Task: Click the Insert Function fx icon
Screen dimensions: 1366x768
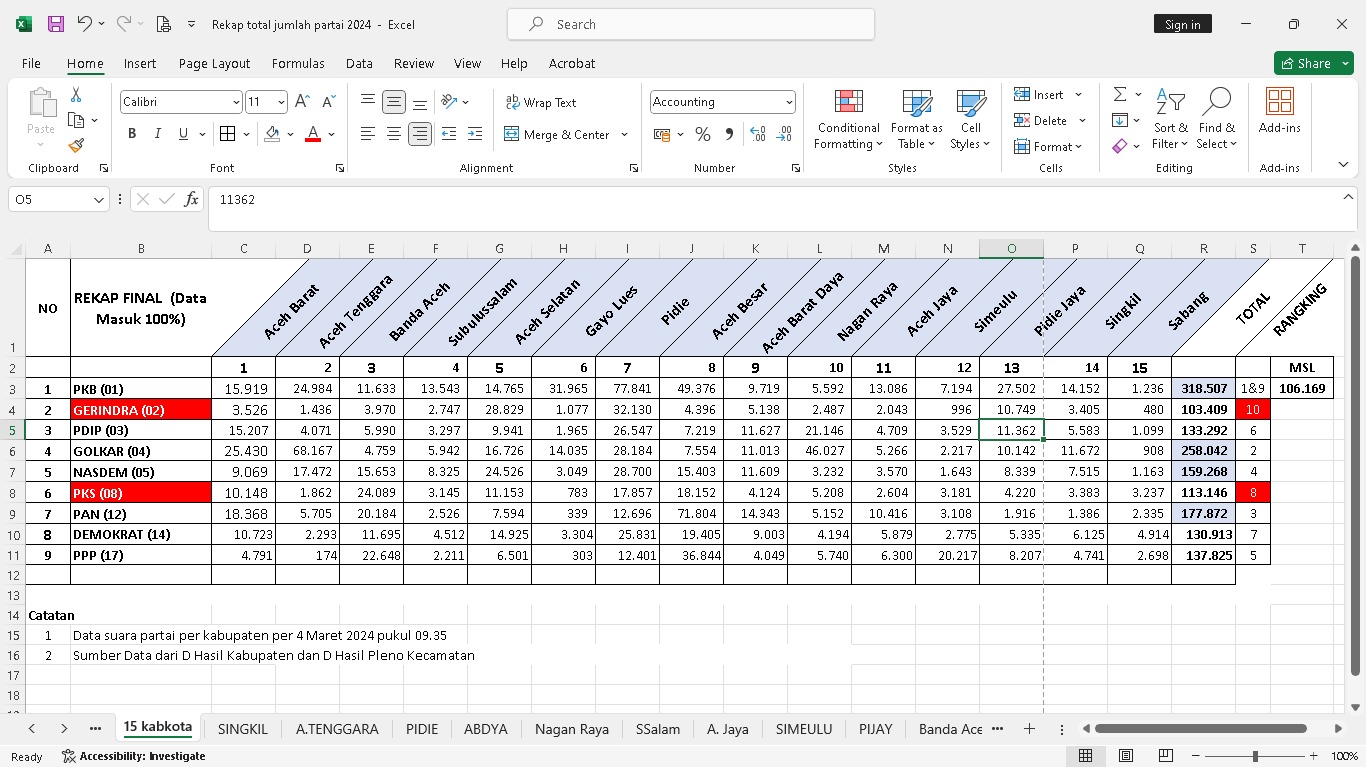Action: tap(191, 200)
